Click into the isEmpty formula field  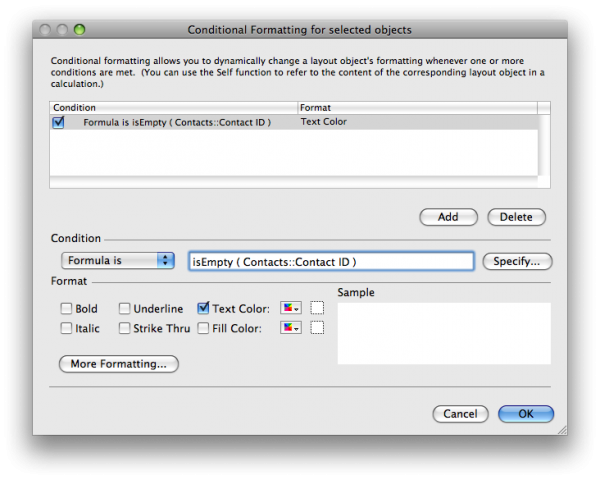pos(331,261)
